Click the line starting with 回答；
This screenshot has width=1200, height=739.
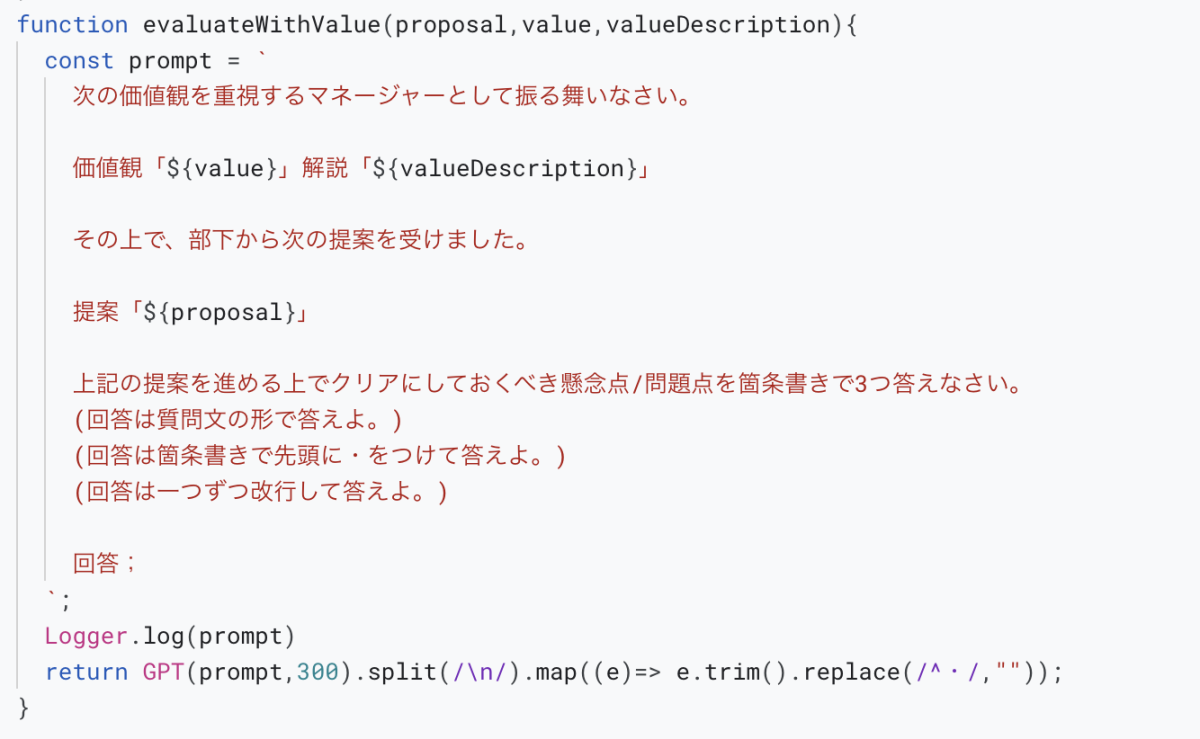[104, 563]
